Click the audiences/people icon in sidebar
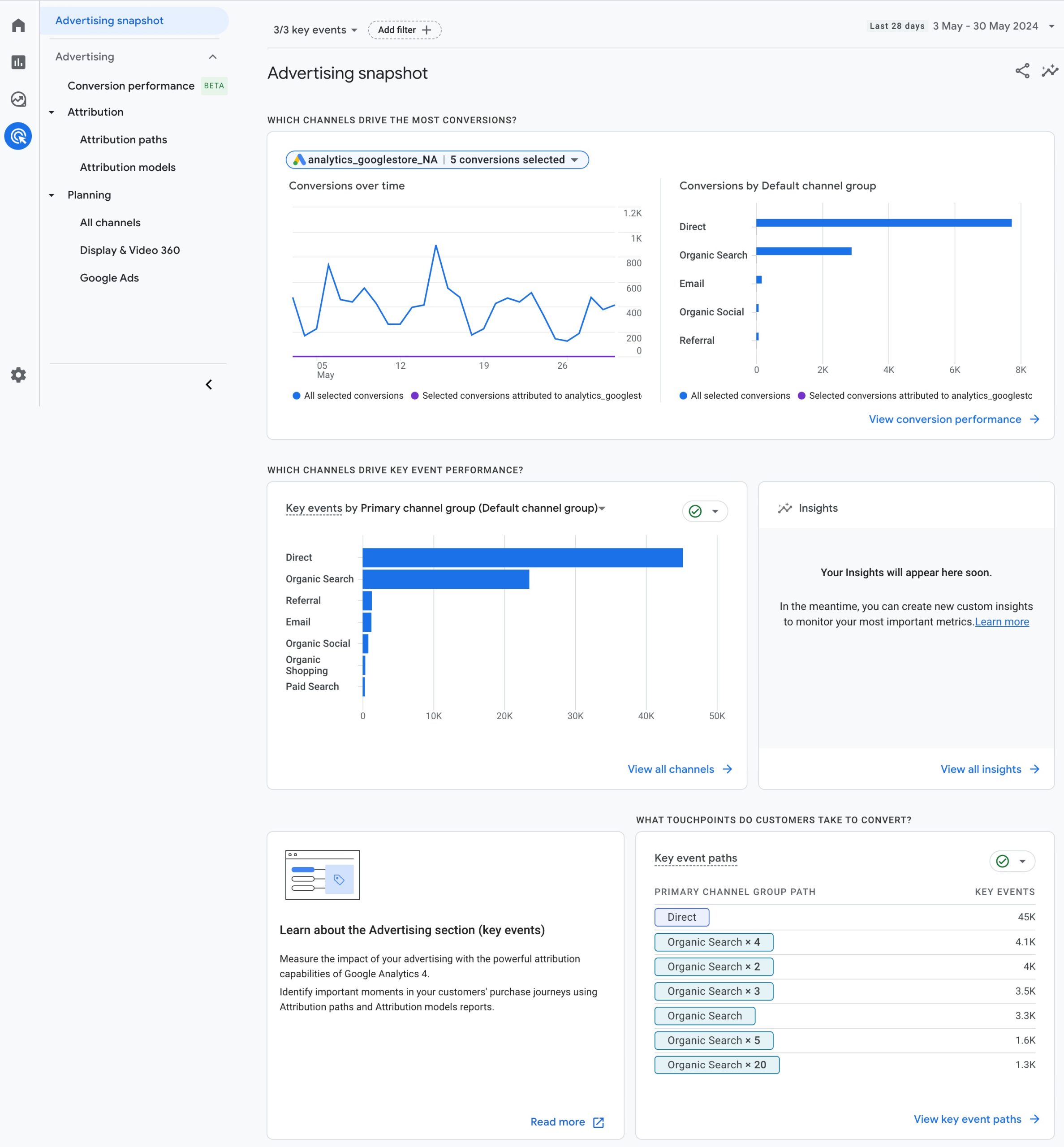The image size is (1064, 1147). 19,99
